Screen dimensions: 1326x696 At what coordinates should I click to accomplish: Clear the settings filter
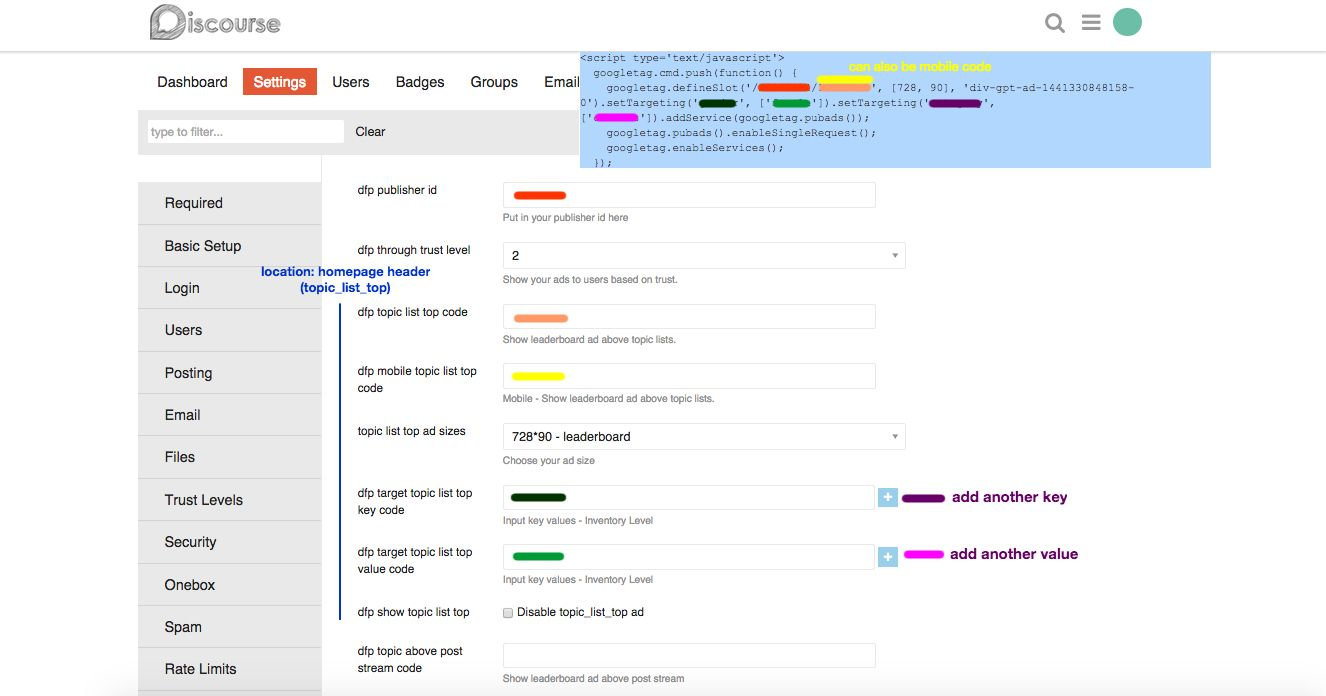[370, 131]
